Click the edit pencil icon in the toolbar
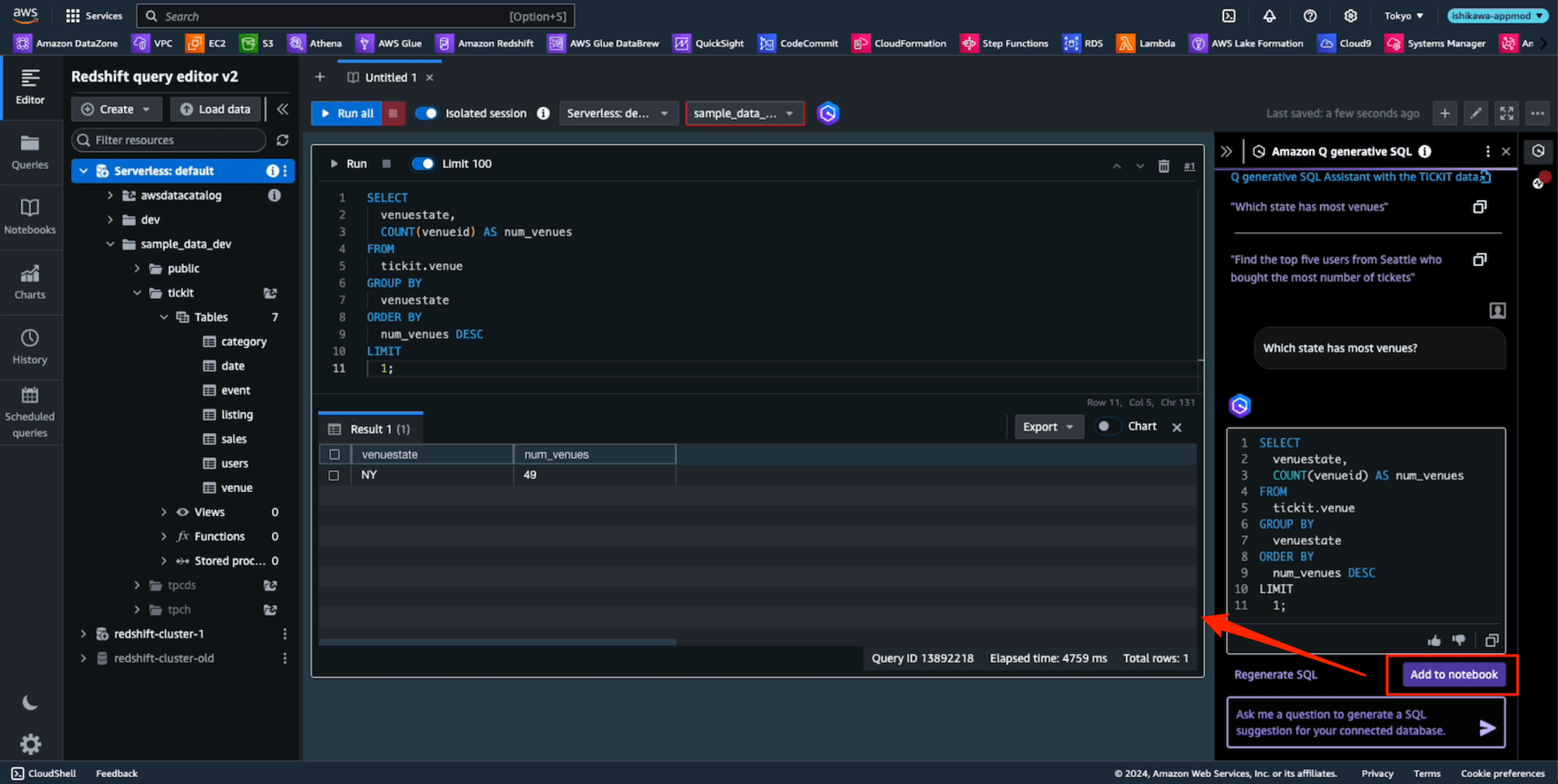This screenshot has height=784, width=1558. coord(1475,114)
